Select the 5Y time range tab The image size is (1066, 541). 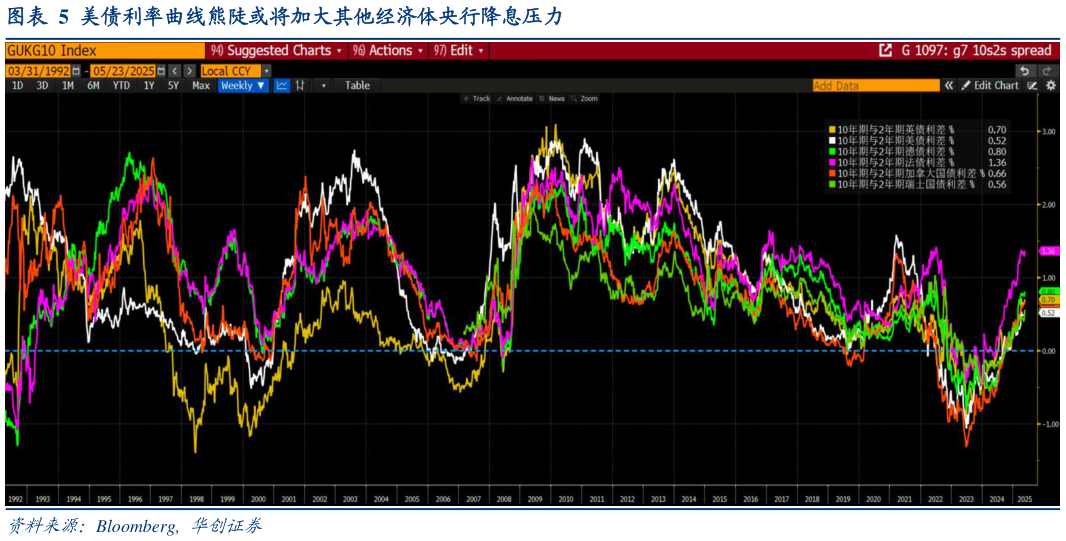pos(173,86)
